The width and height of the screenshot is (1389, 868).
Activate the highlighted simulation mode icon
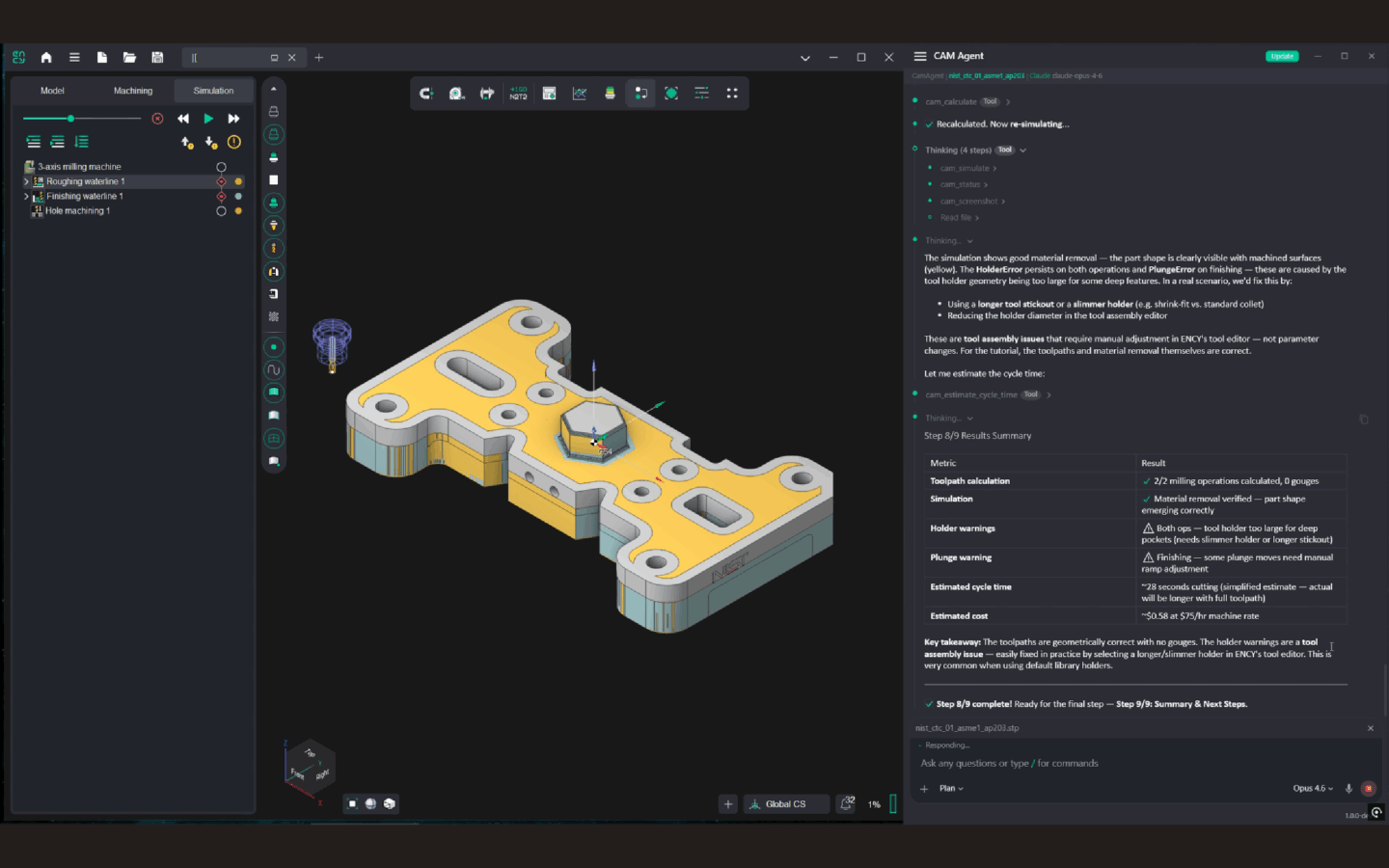click(x=641, y=93)
